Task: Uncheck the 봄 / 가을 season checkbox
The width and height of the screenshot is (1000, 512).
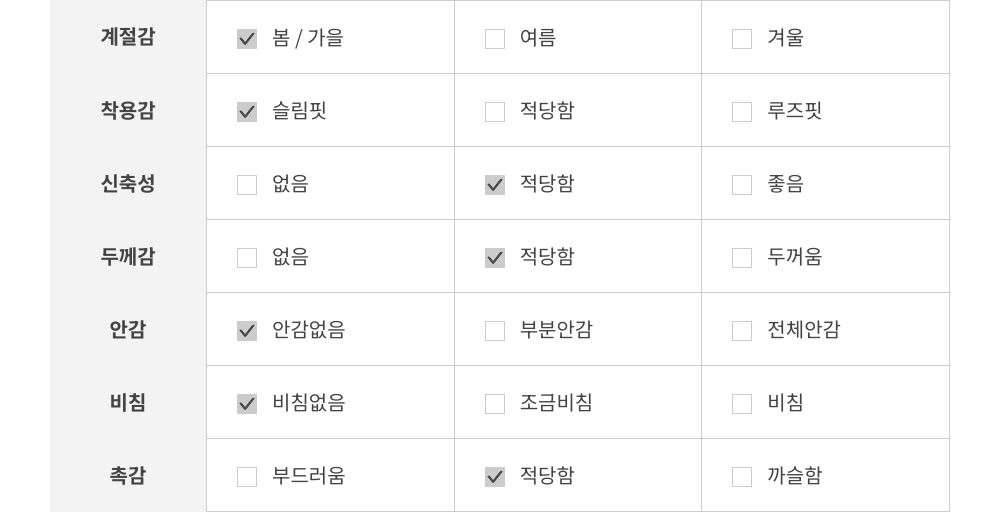Action: tap(247, 39)
